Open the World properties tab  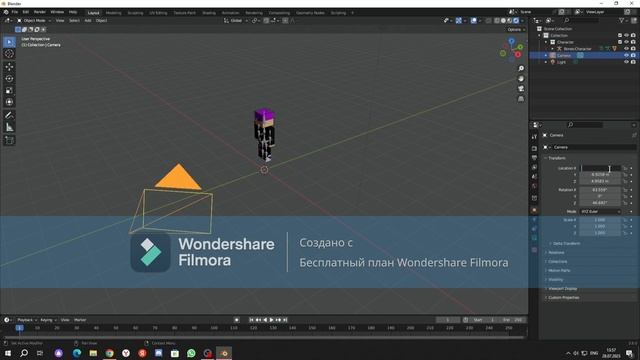click(534, 186)
